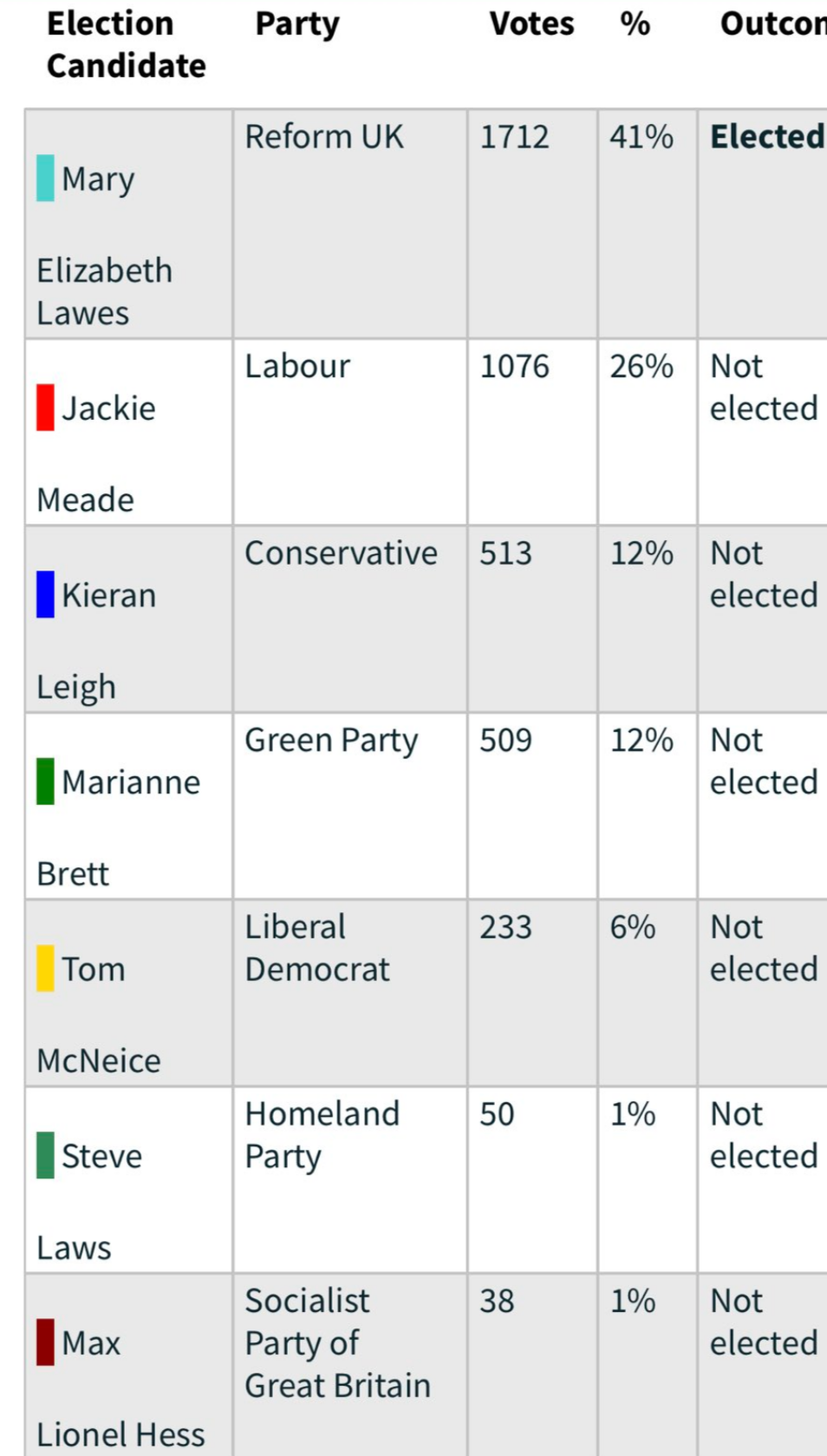This screenshot has height=1456, width=827.
Task: Click the sea-green Homeland Party colour swatch
Action: (x=45, y=1155)
